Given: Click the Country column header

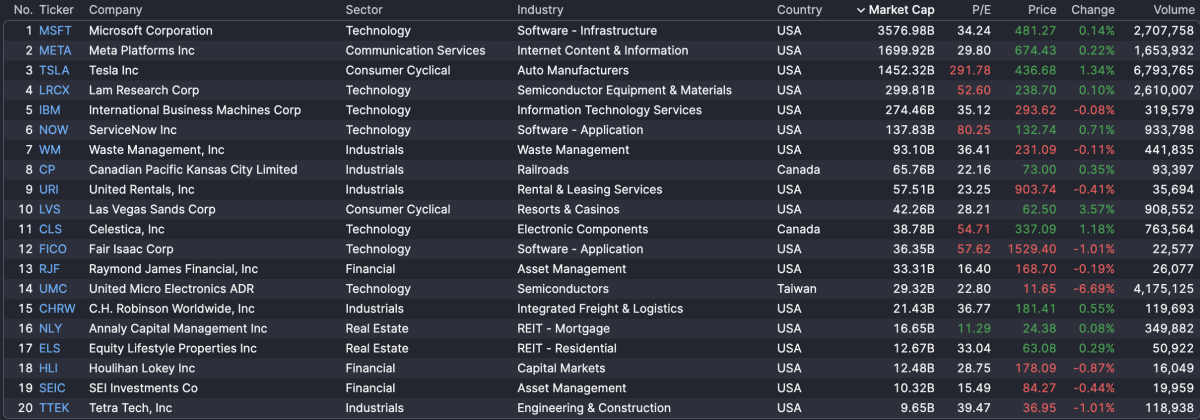Looking at the screenshot, I should pyautogui.click(x=799, y=10).
